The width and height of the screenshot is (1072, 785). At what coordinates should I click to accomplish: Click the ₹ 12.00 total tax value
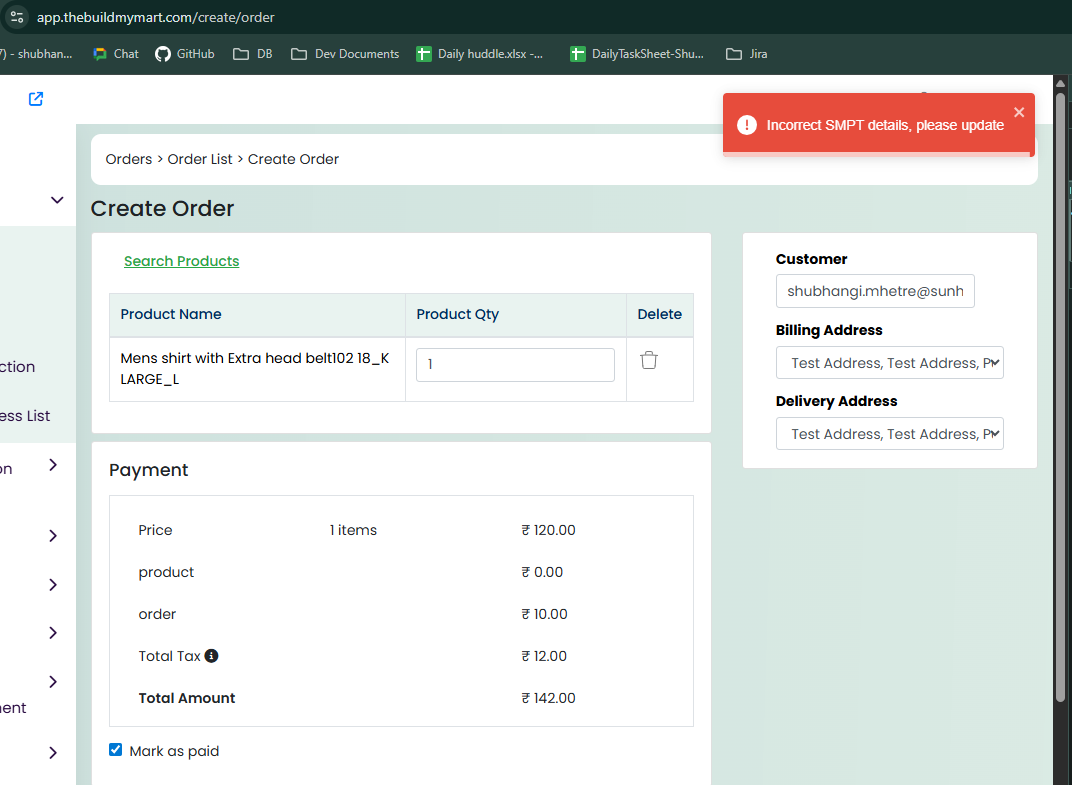[x=544, y=656]
